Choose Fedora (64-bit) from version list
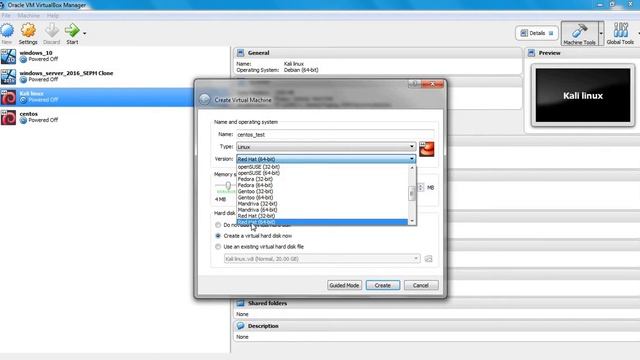Viewport: 640px width, 360px height. 322,185
